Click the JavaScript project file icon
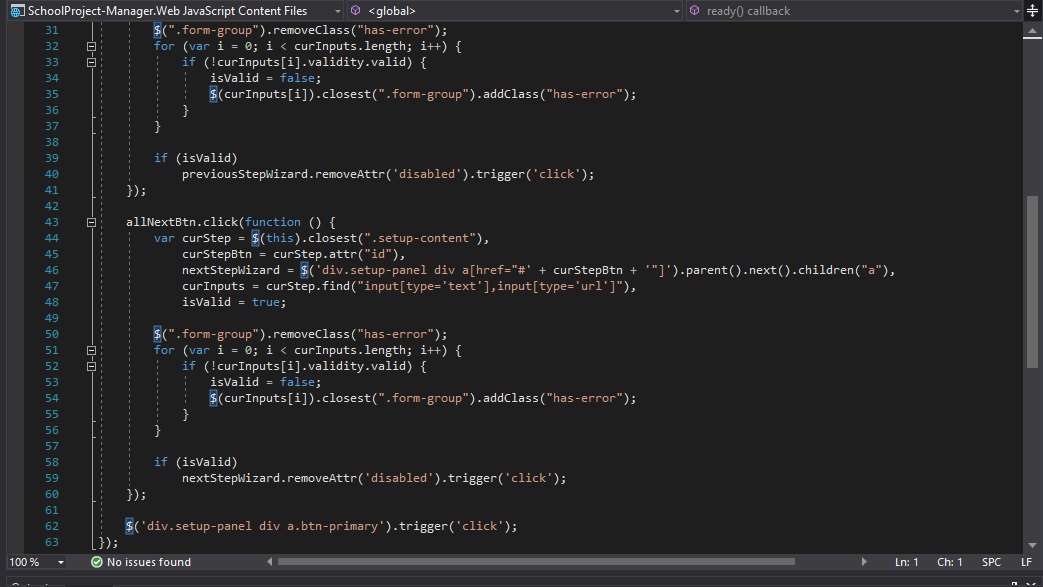This screenshot has height=587, width=1043. pyautogui.click(x=17, y=11)
